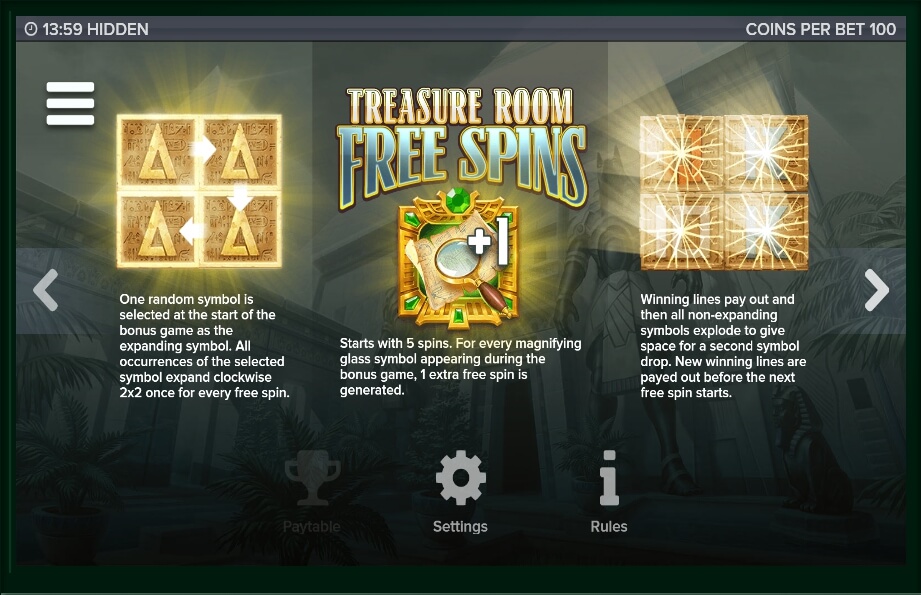This screenshot has height=595, width=921.
Task: Click the clock icon in top bar
Action: (31, 29)
